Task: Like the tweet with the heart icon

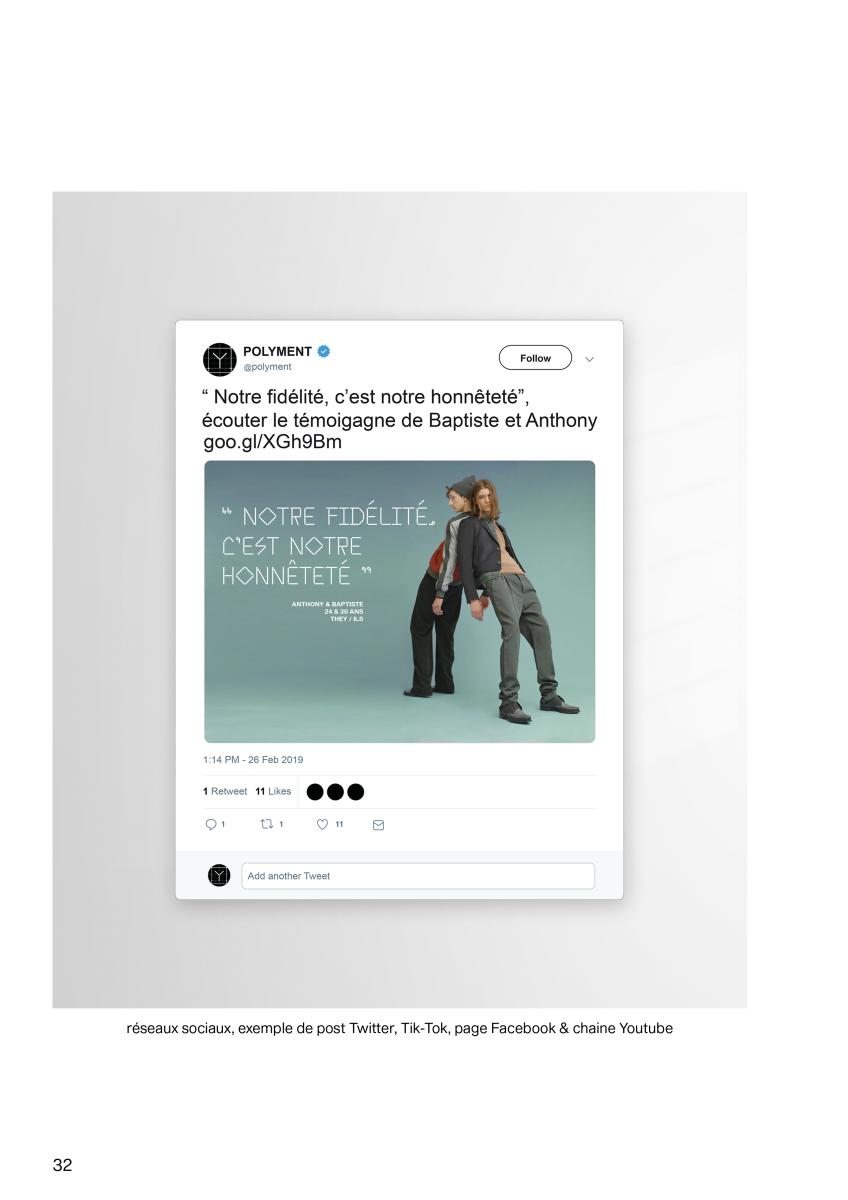Action: (x=322, y=825)
